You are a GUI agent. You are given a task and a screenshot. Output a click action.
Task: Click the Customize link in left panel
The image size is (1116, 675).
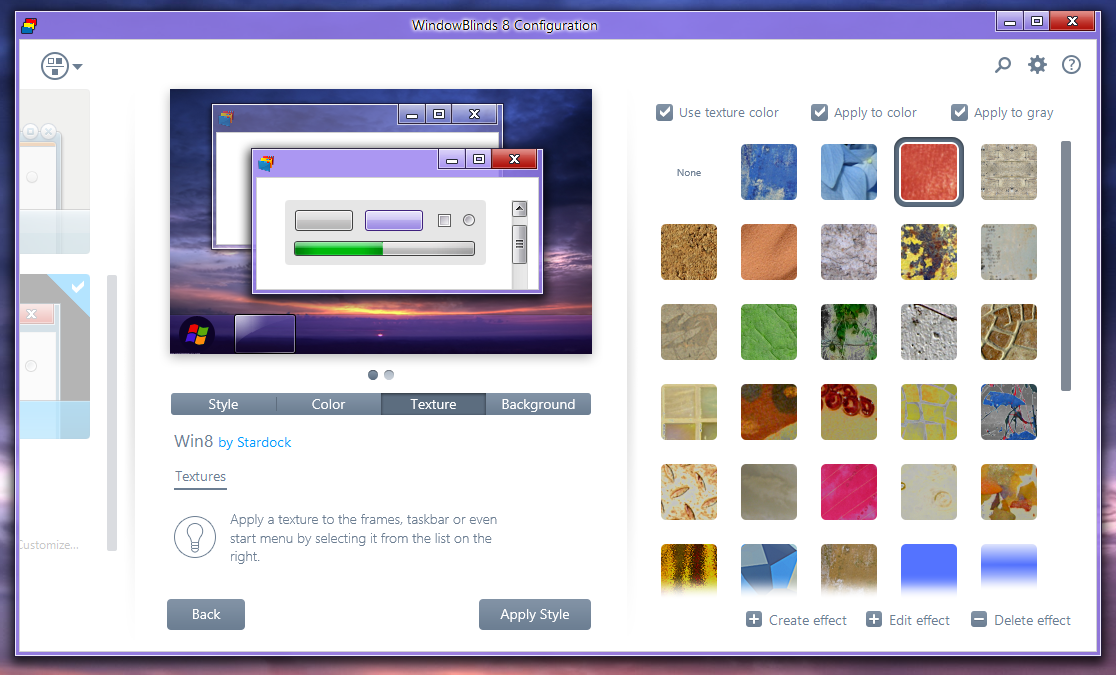(x=48, y=545)
